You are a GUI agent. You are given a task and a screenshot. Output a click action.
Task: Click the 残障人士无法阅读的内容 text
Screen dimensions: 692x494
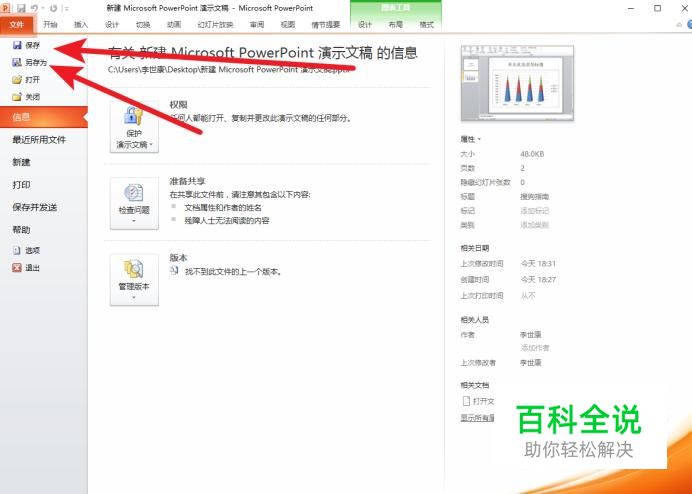pos(226,220)
